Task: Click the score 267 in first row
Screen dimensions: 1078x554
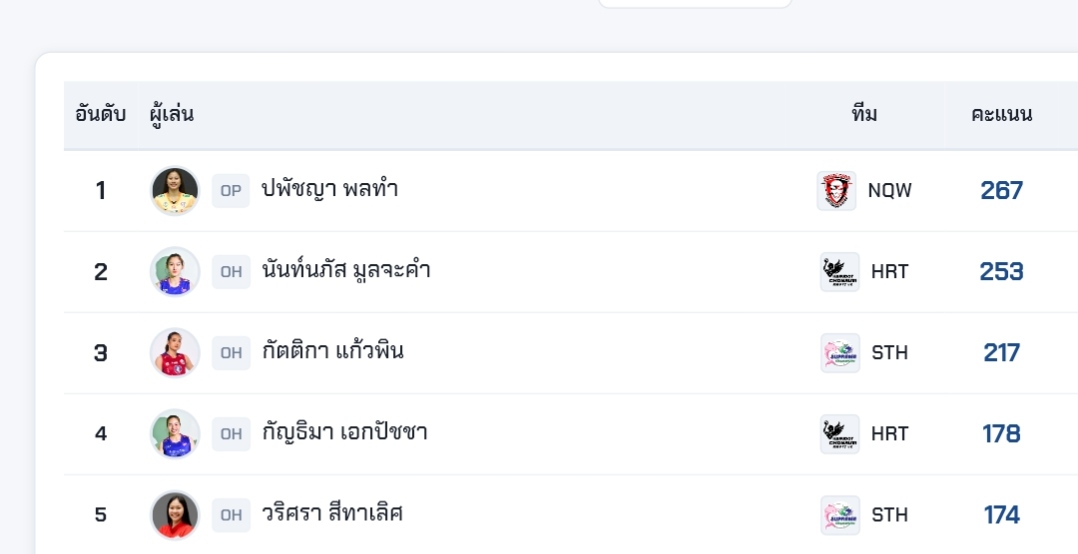Action: [1001, 190]
